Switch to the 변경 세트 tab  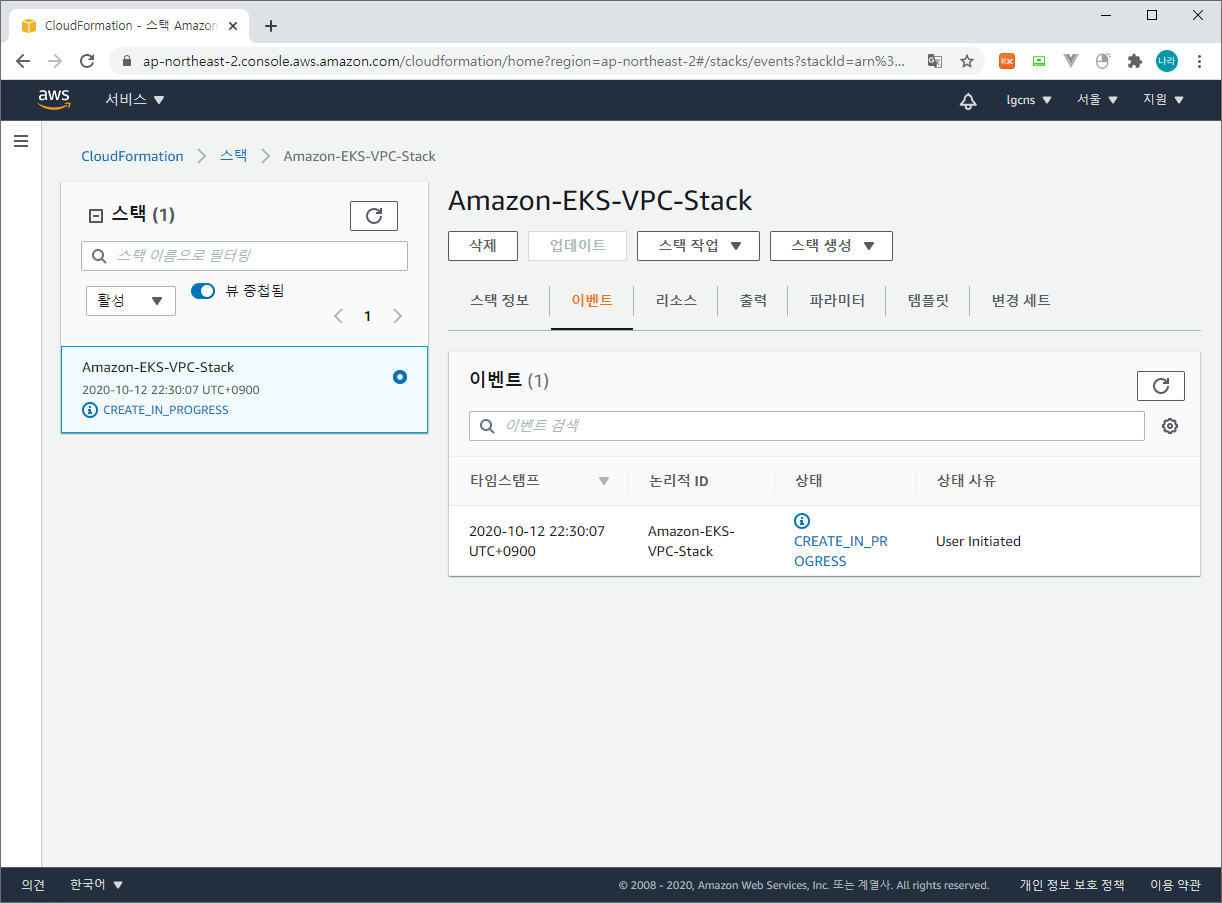coord(1021,300)
